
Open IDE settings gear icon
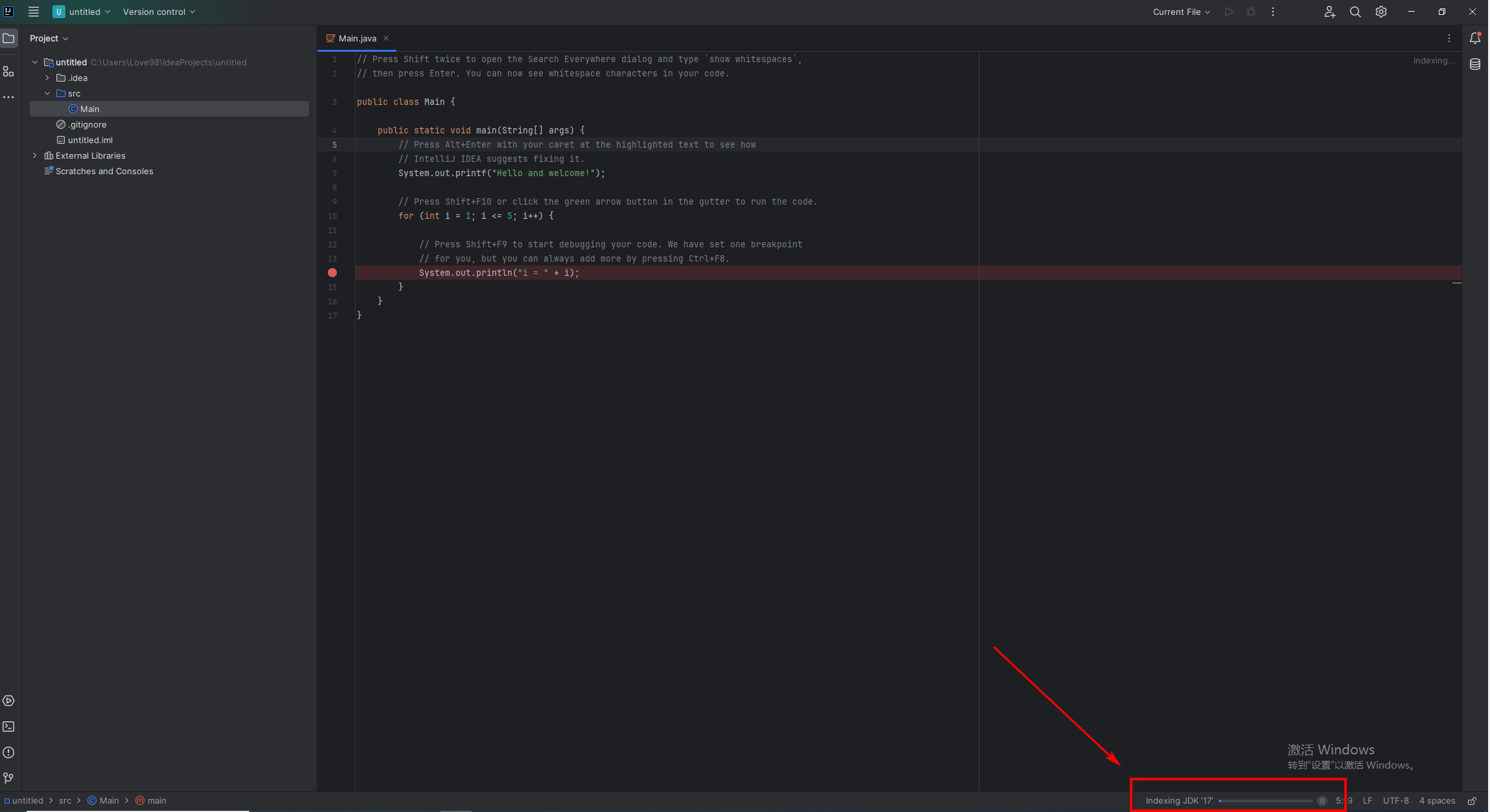[x=1381, y=12]
